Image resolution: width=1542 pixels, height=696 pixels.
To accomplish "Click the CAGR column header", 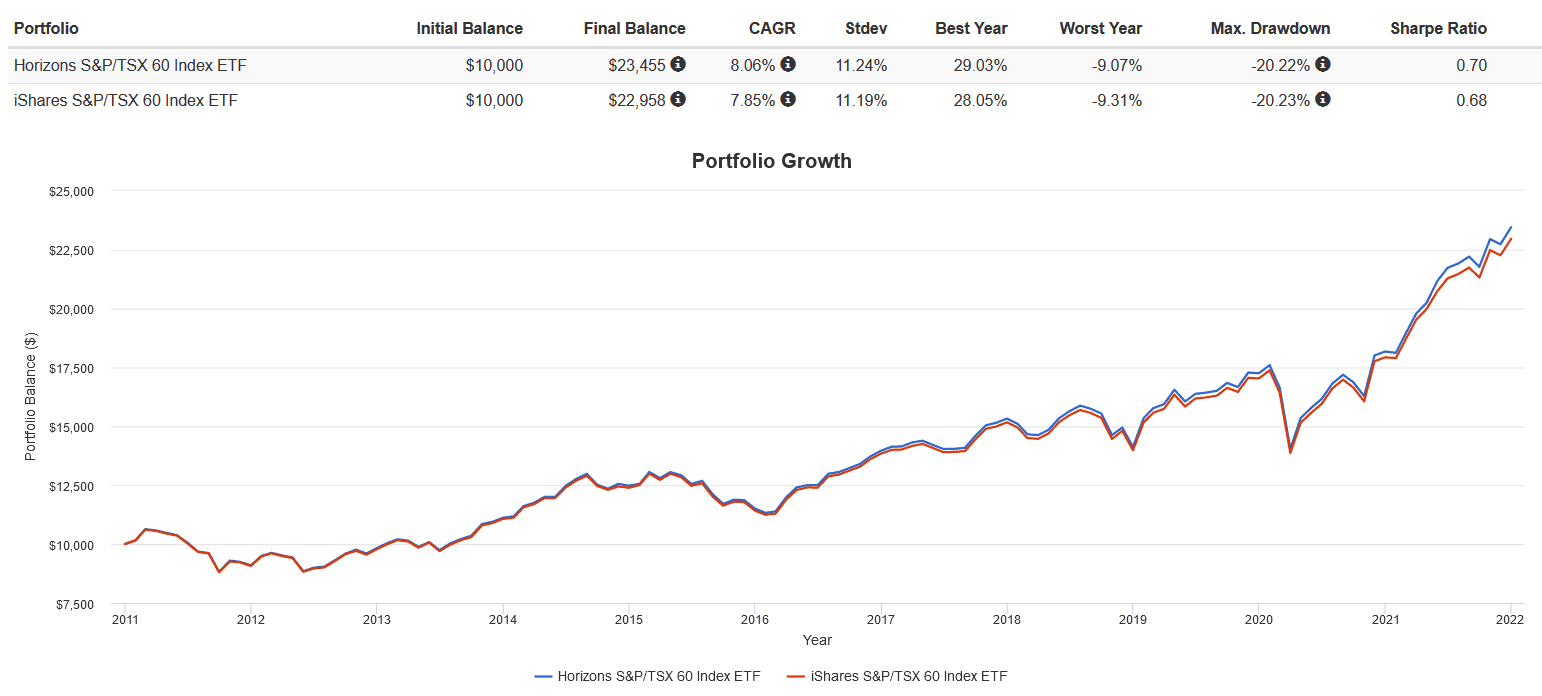I will [775, 28].
